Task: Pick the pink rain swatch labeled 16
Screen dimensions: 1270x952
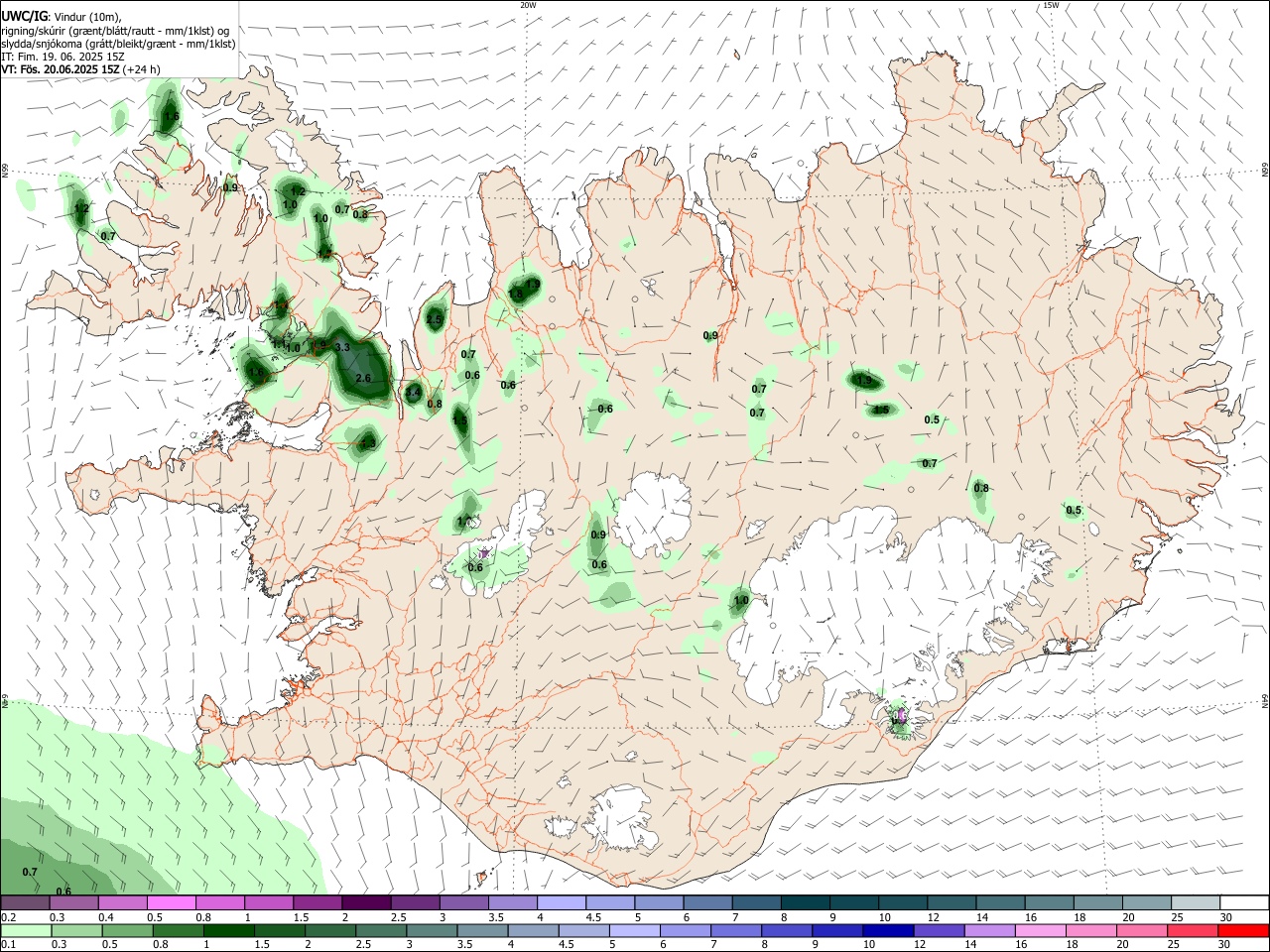Action: [1041, 931]
